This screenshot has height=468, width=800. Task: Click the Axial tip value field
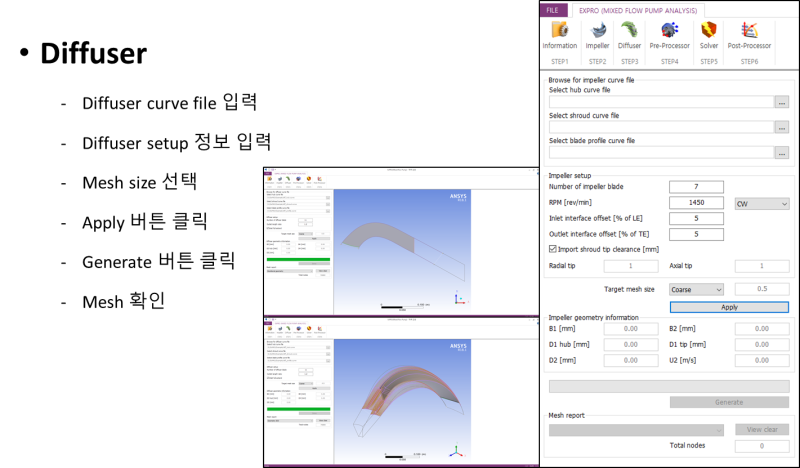pyautogui.click(x=762, y=266)
